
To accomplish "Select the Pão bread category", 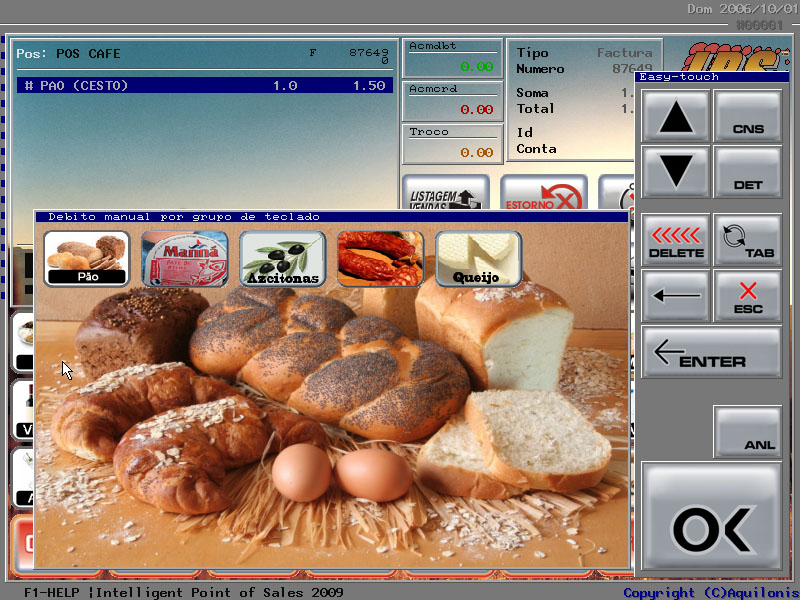I will [86, 259].
